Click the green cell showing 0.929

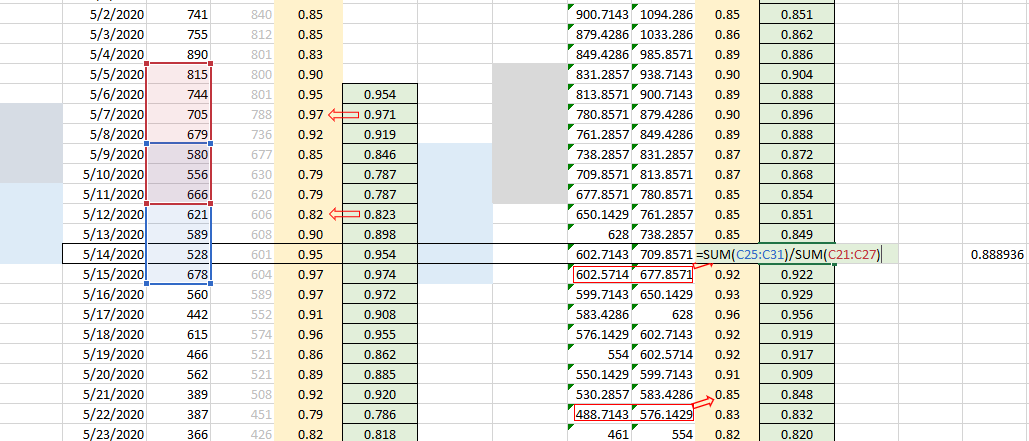click(x=797, y=294)
